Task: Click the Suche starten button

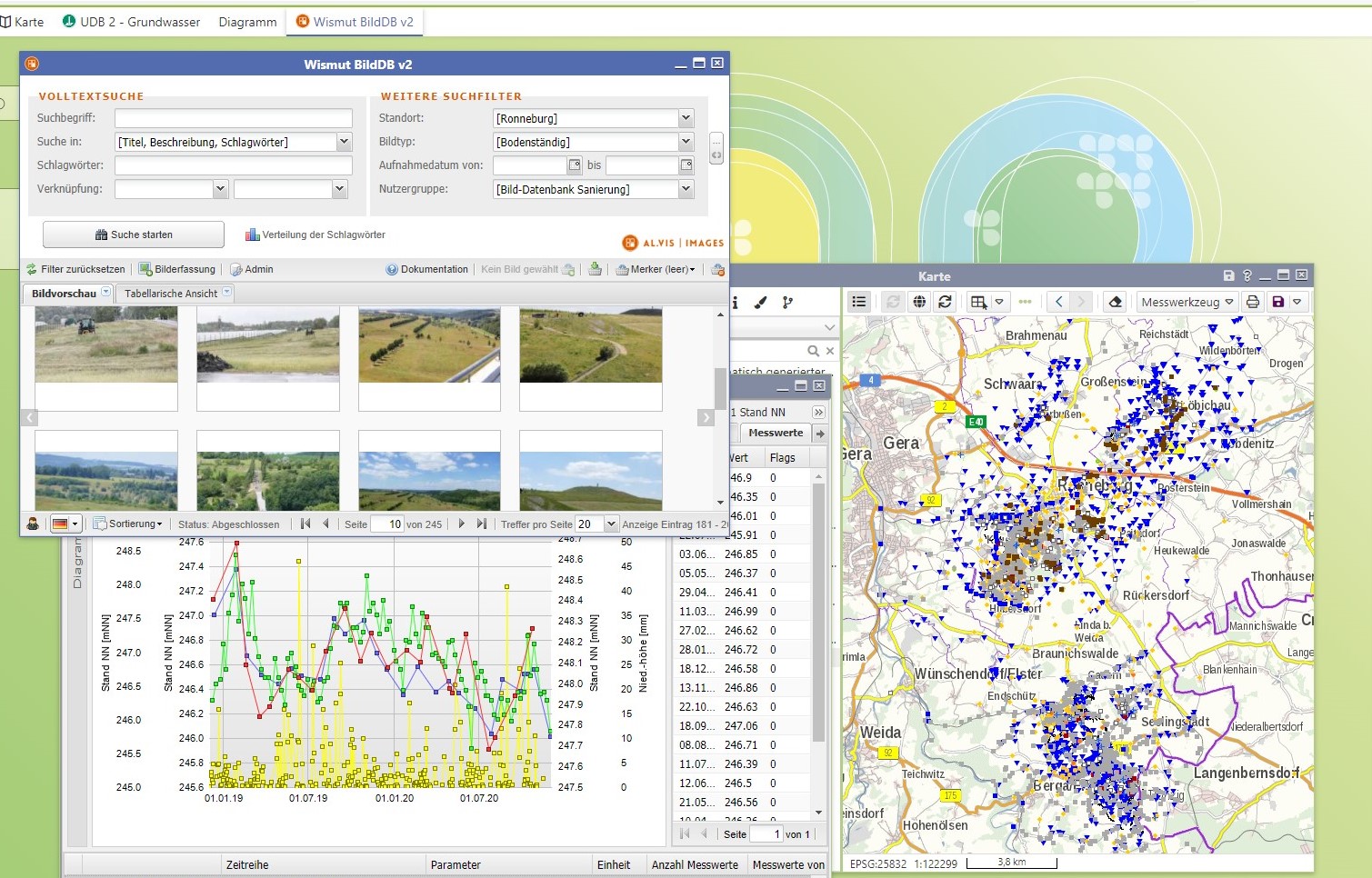Action: click(134, 234)
